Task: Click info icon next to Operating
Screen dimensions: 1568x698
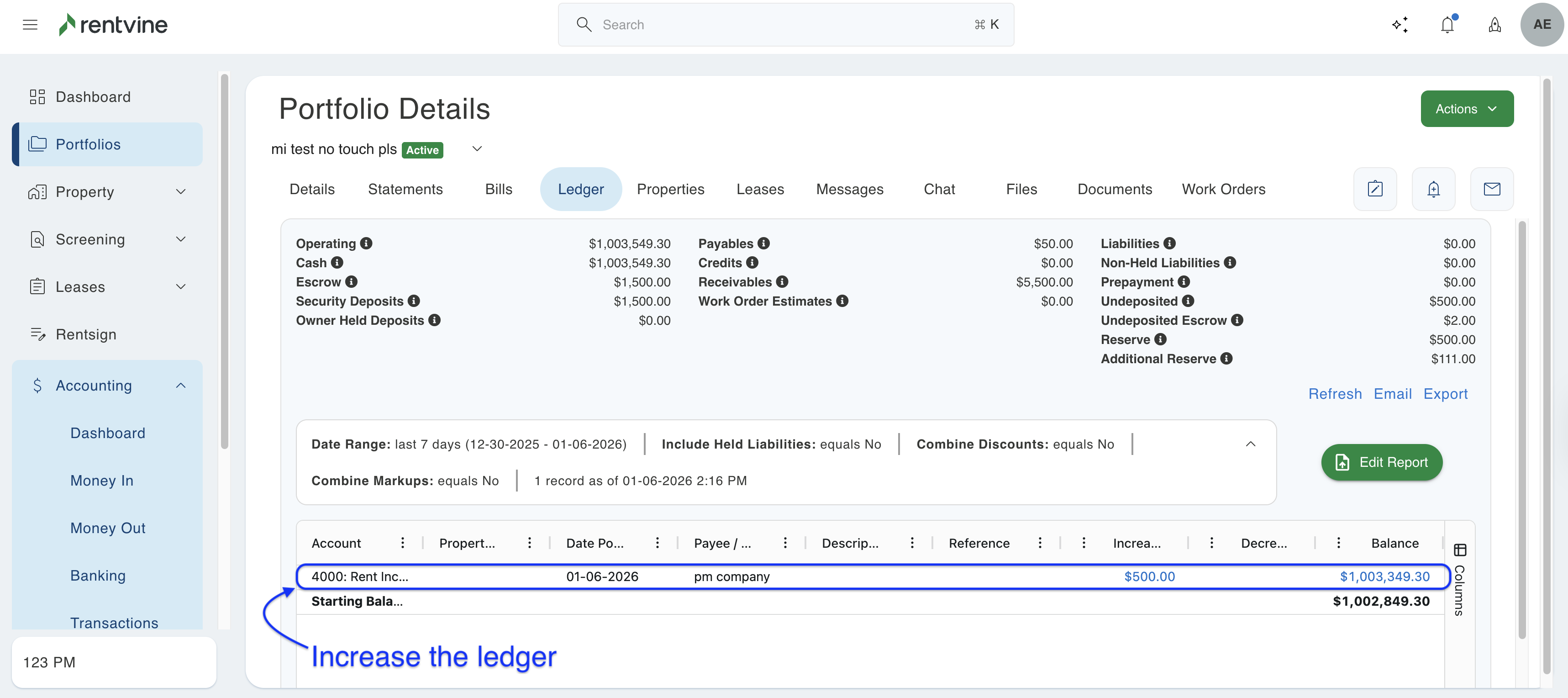Action: click(x=366, y=243)
